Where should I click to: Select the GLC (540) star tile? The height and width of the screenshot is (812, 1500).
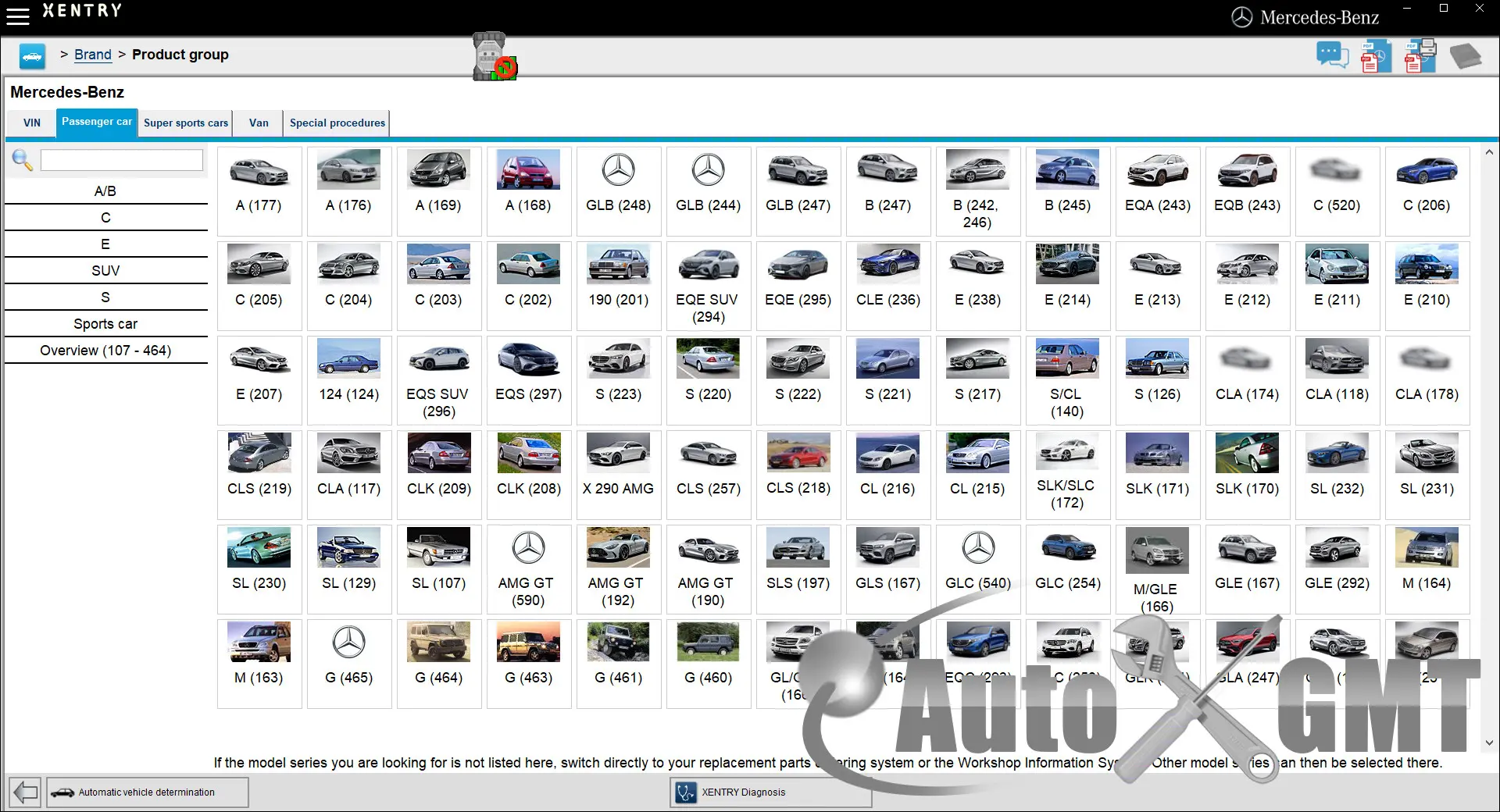978,569
